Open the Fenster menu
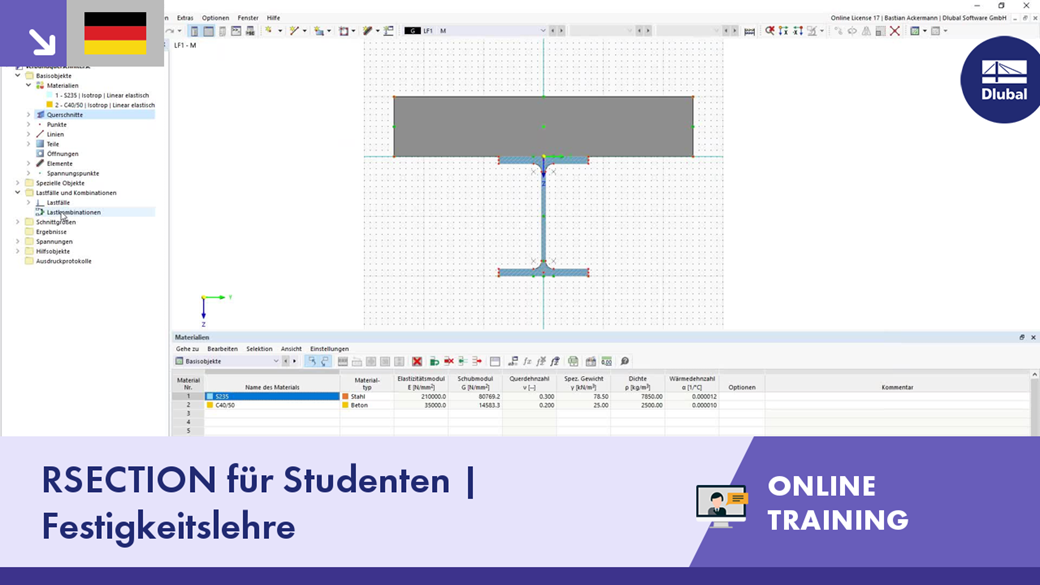The width and height of the screenshot is (1040, 585). (248, 18)
